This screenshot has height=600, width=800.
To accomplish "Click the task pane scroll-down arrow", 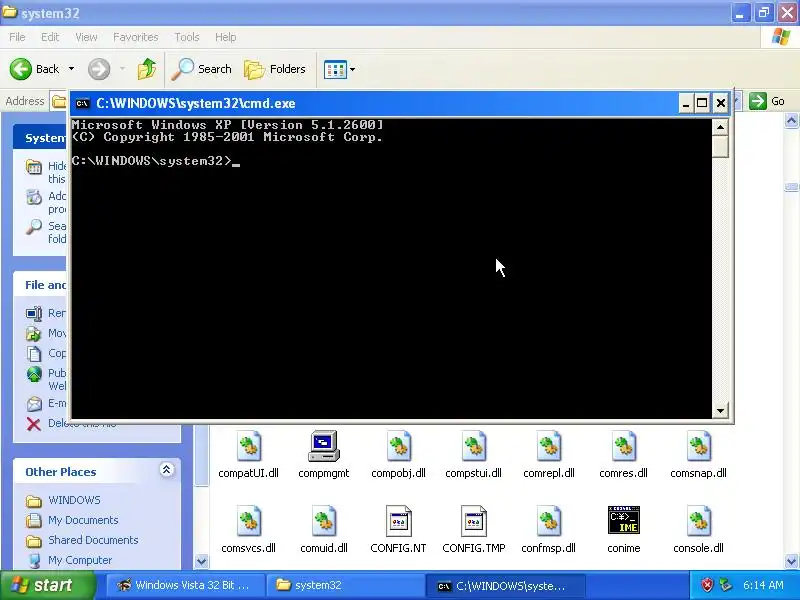I will pyautogui.click(x=202, y=562).
